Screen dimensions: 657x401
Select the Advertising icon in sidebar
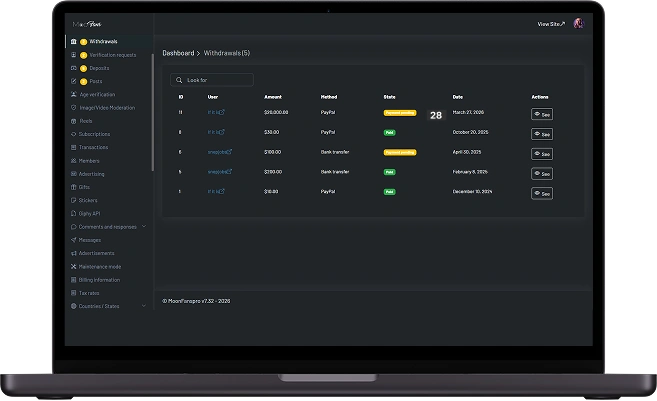[74, 173]
